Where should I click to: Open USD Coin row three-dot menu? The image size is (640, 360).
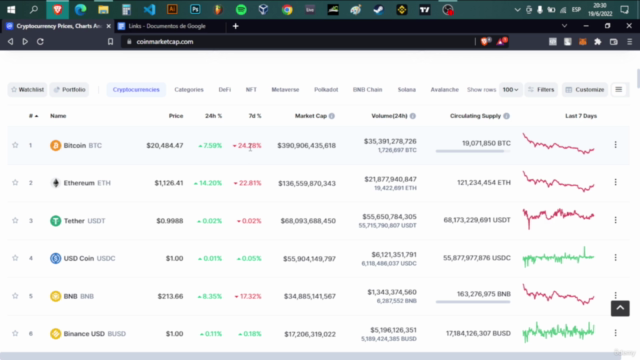pyautogui.click(x=616, y=258)
